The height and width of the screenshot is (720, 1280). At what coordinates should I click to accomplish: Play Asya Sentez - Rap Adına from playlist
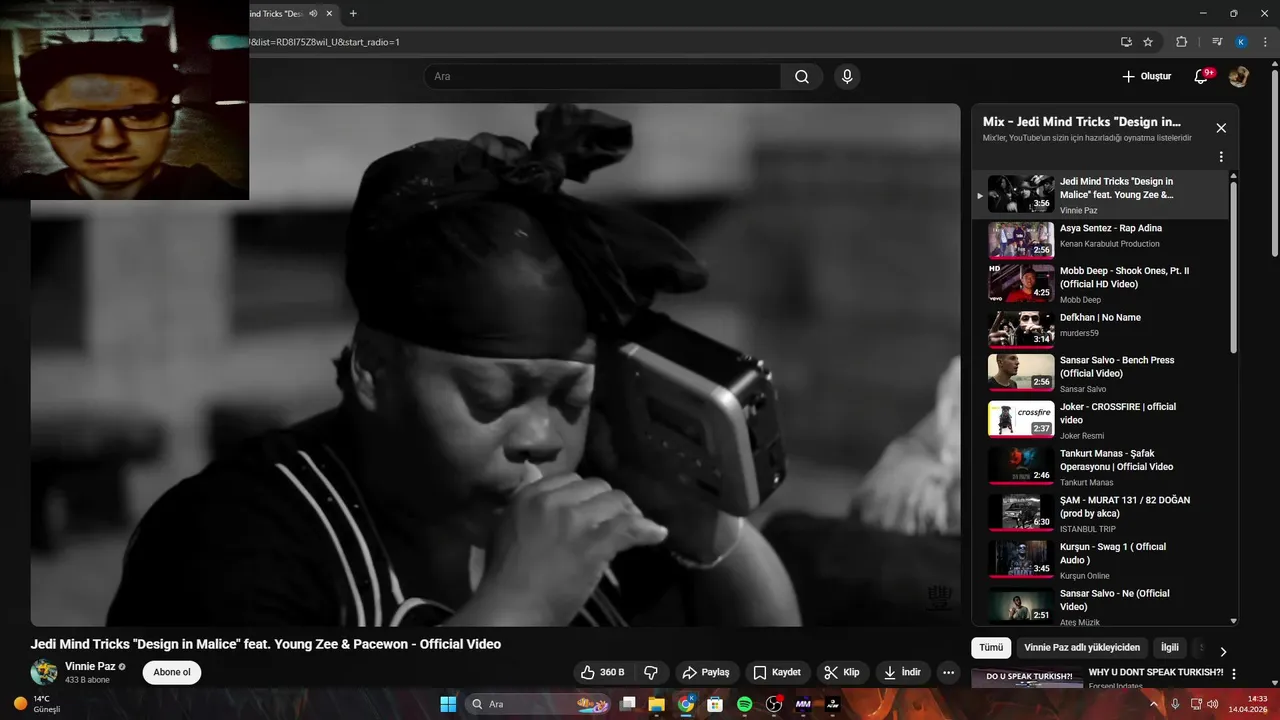pos(1101,240)
